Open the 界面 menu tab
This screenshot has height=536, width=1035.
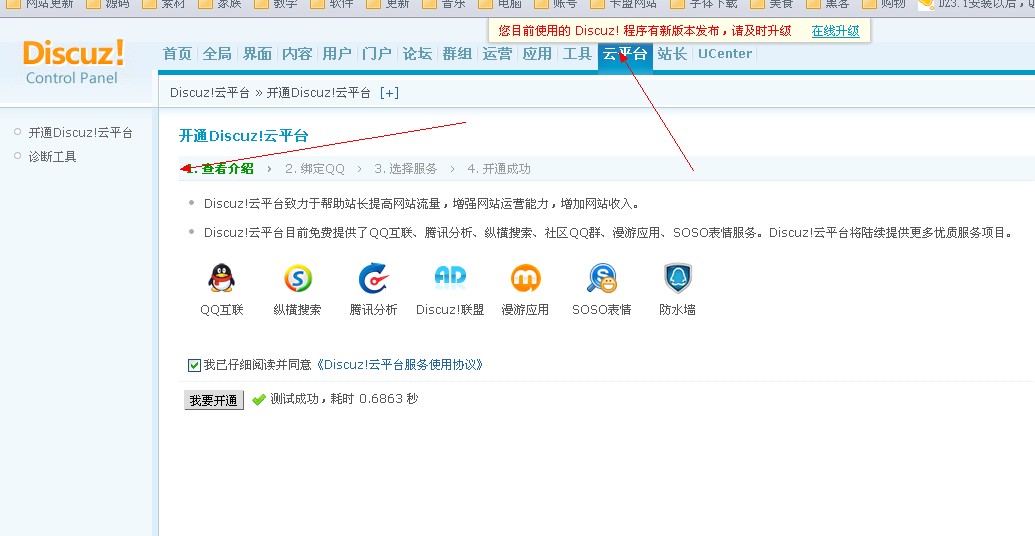(257, 53)
